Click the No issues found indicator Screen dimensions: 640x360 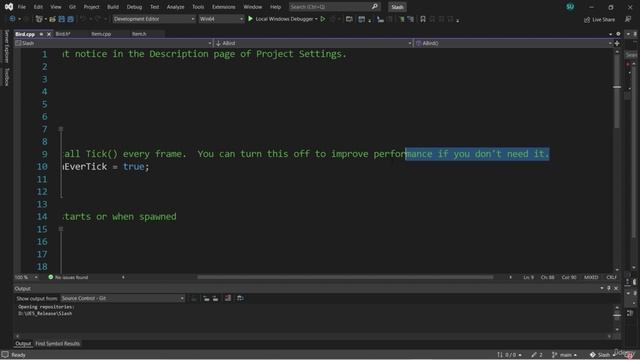pyautogui.click(x=68, y=278)
